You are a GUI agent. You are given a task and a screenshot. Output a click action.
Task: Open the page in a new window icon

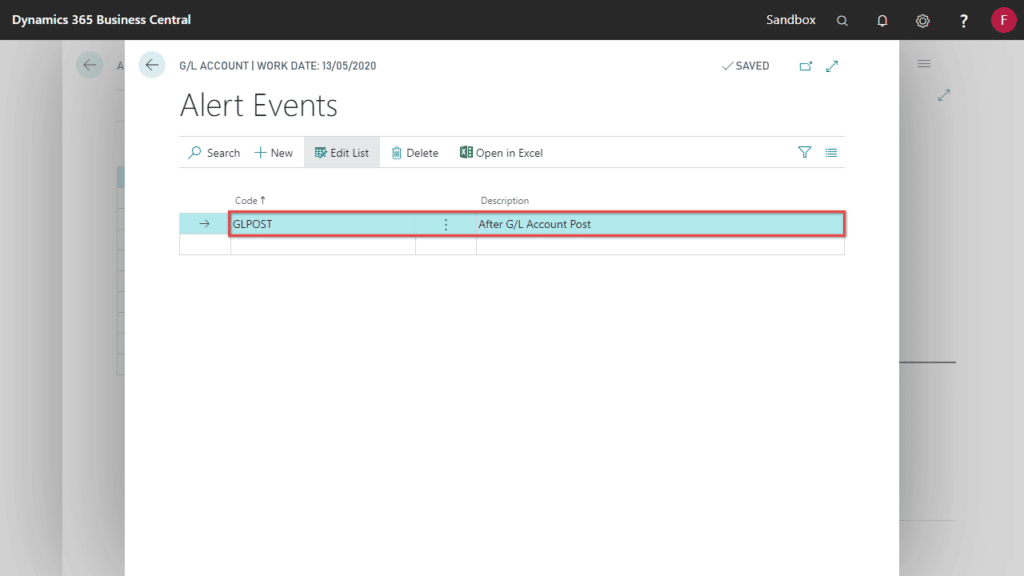pyautogui.click(x=806, y=65)
